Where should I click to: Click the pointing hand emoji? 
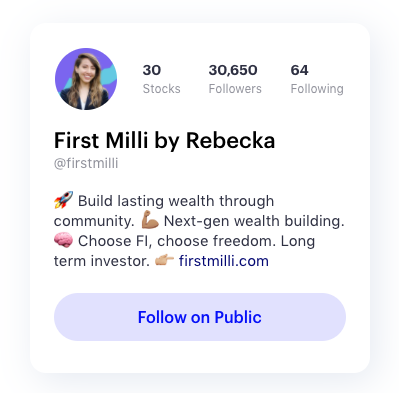point(164,260)
